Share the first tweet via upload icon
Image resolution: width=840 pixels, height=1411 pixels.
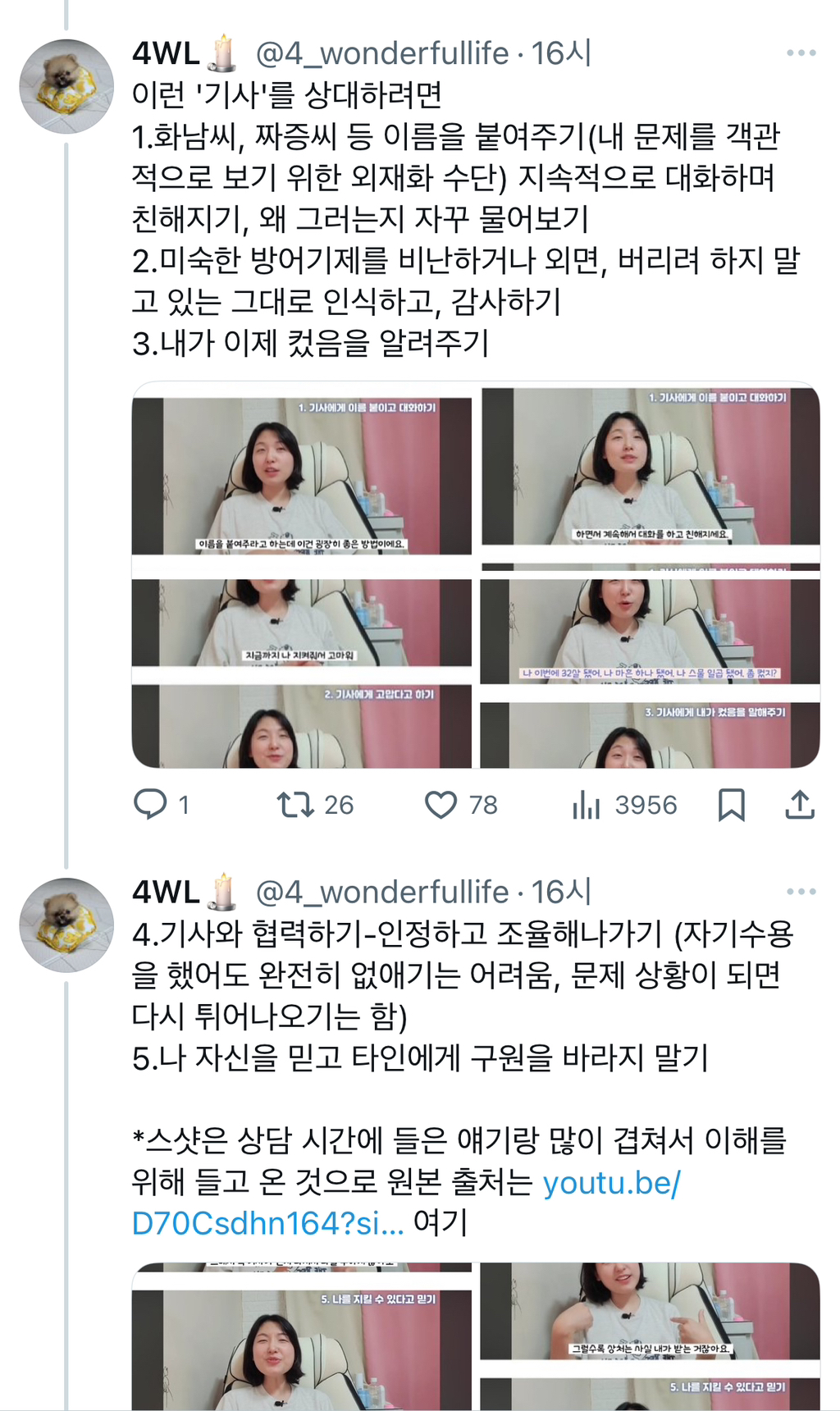click(x=800, y=805)
